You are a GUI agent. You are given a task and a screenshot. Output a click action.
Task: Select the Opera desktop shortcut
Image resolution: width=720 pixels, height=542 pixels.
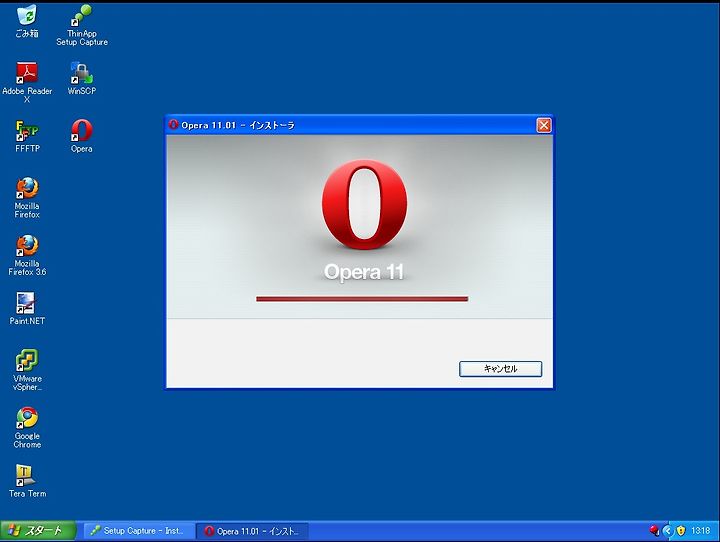(x=82, y=136)
